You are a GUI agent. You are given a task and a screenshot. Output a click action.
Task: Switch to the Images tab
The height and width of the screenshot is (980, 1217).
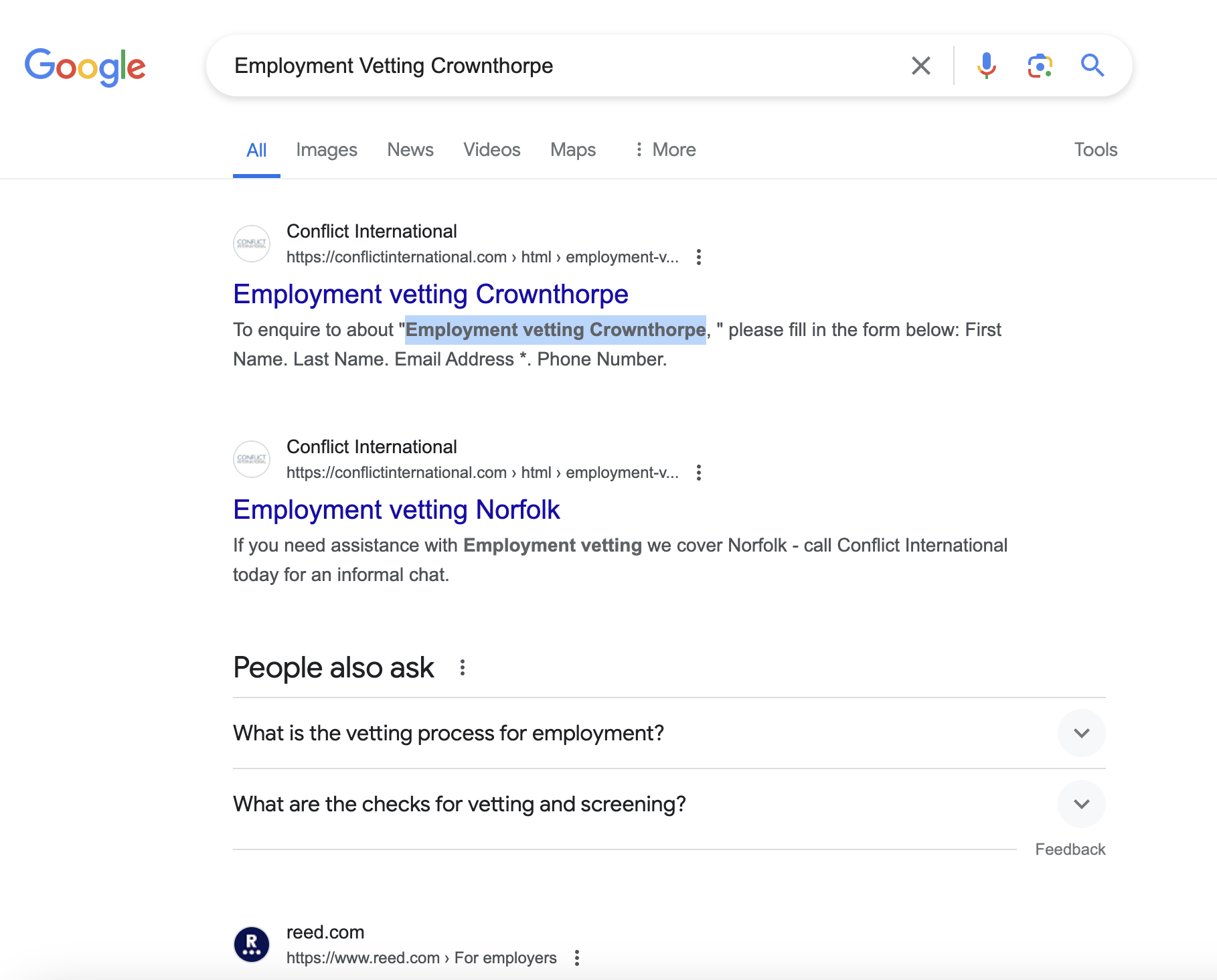click(327, 149)
